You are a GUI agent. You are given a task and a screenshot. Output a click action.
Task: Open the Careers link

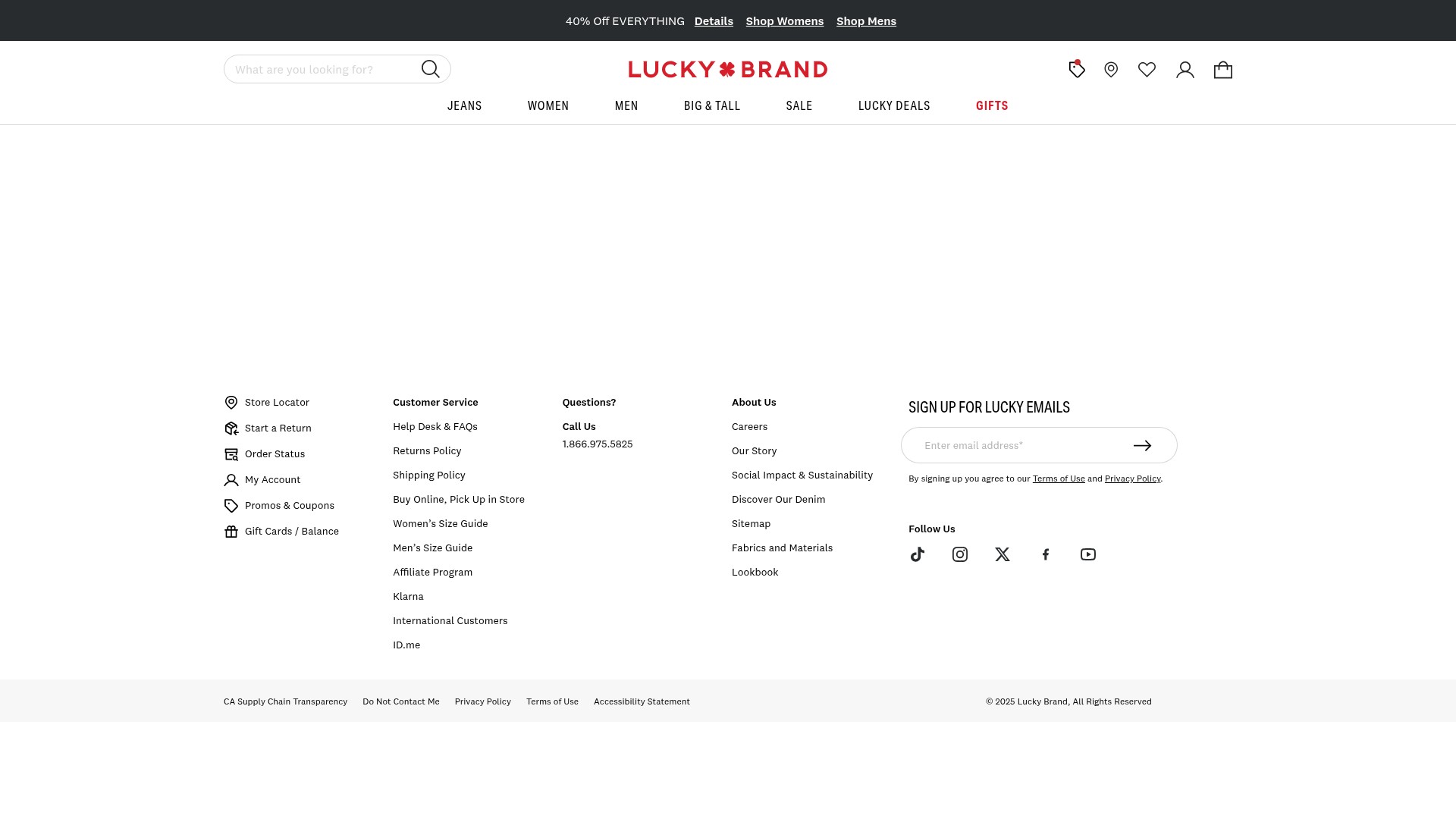(x=749, y=426)
